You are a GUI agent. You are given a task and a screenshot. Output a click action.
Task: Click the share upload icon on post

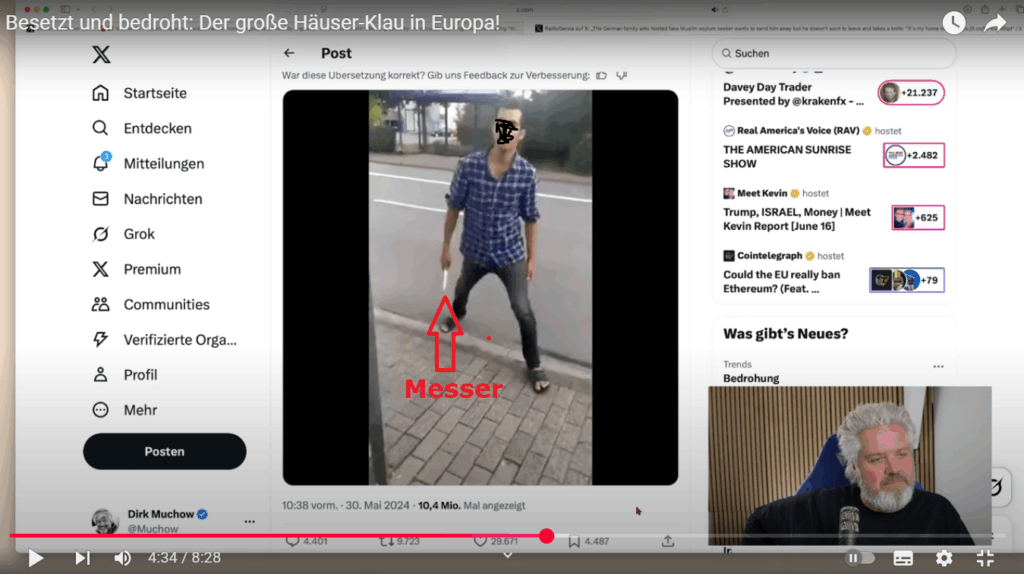pos(667,541)
